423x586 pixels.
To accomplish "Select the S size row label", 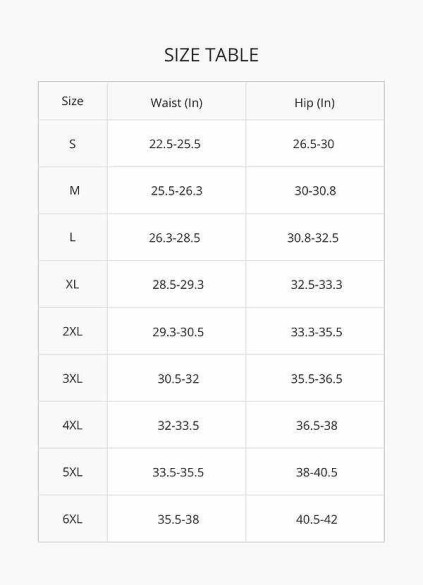I will pyautogui.click(x=72, y=144).
